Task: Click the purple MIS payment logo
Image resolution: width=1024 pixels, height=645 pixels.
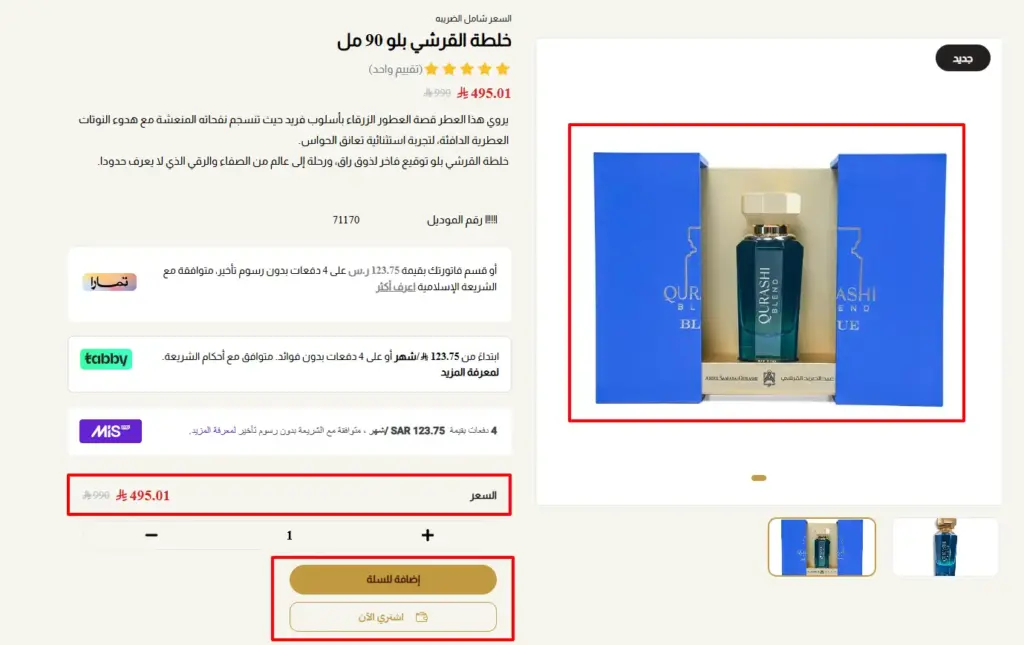Action: pos(110,431)
